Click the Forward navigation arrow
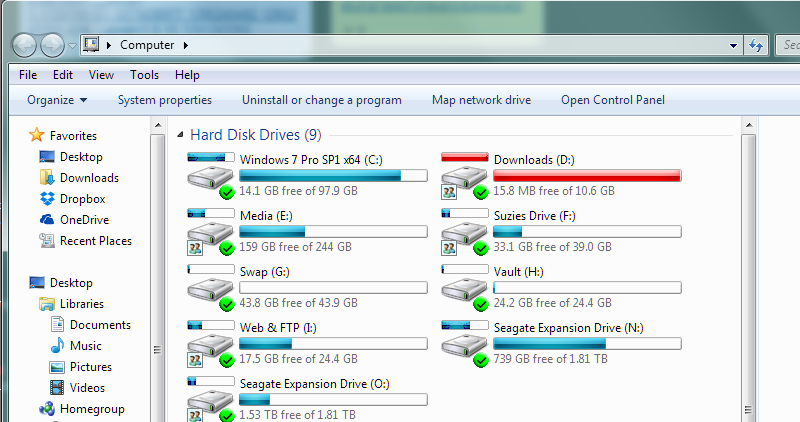The width and height of the screenshot is (800, 422). click(52, 45)
